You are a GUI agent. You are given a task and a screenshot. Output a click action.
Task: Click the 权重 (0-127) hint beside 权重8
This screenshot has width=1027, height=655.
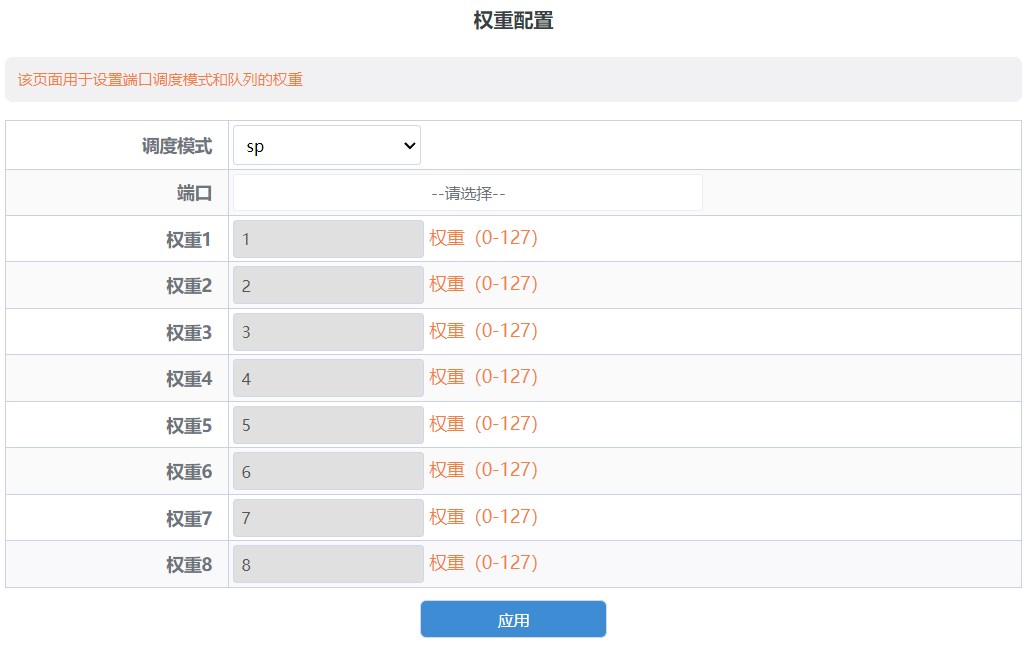[x=483, y=563]
